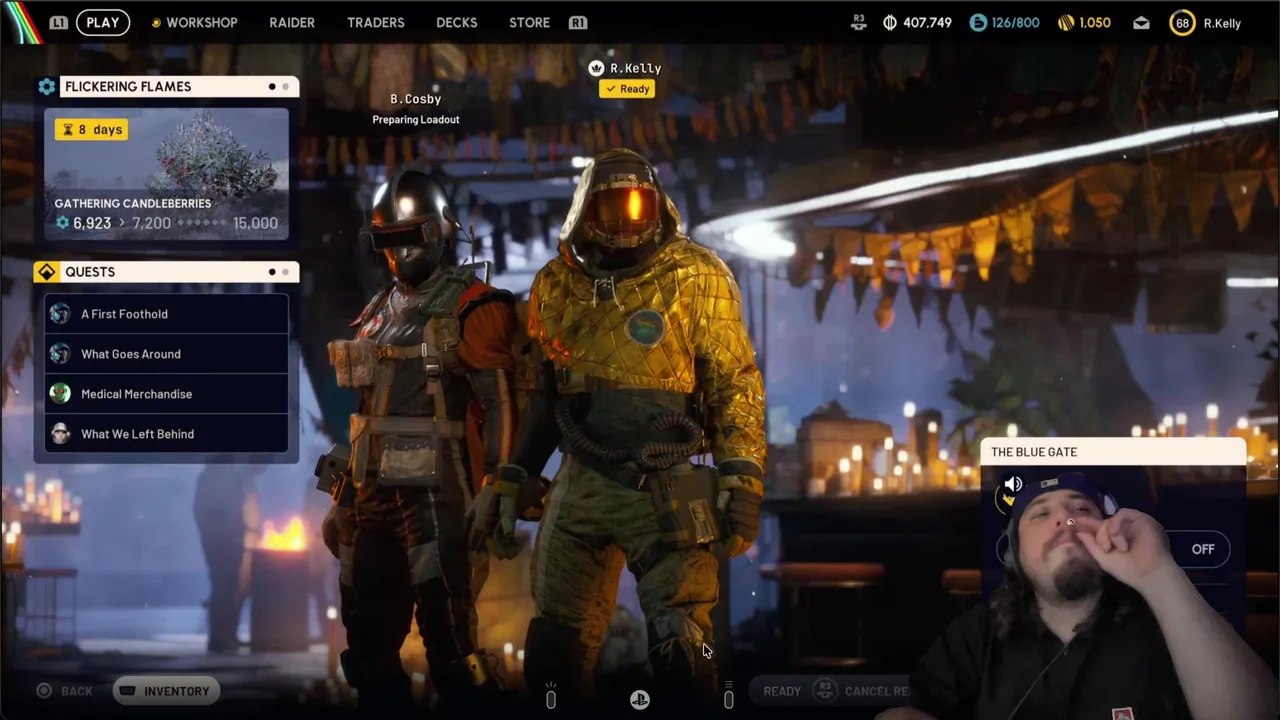Open the Gathering Candleberries event card

(166, 174)
